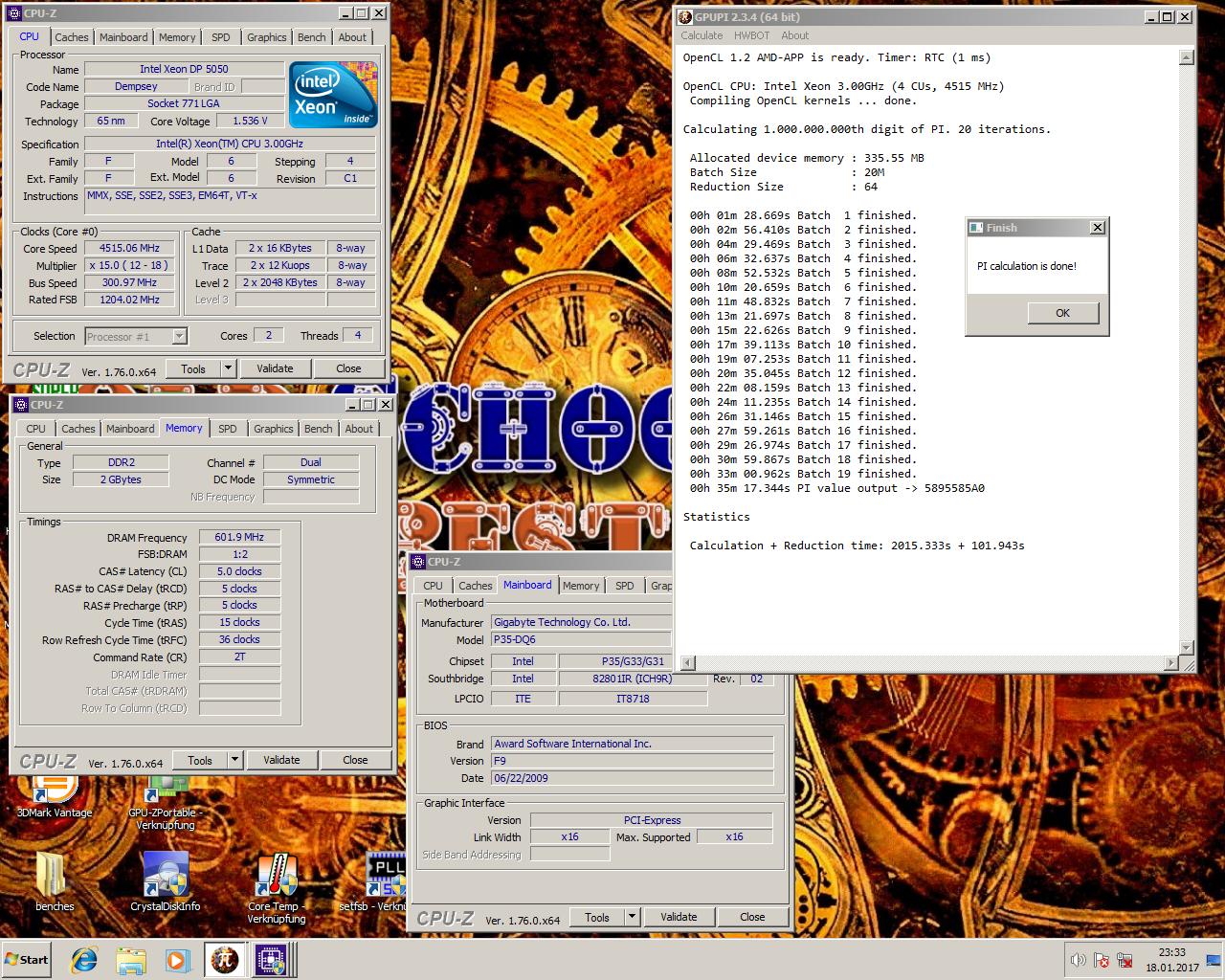Open the SPD tab in Memory CPU-Z window
The height and width of the screenshot is (980, 1225).
(x=227, y=429)
